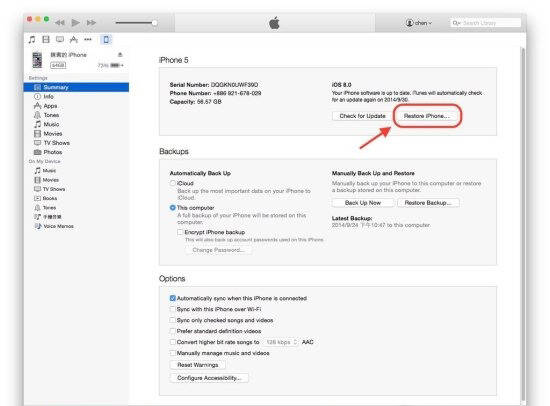The width and height of the screenshot is (550, 406).
Task: Click the Restore iPhone button
Action: coord(427,116)
